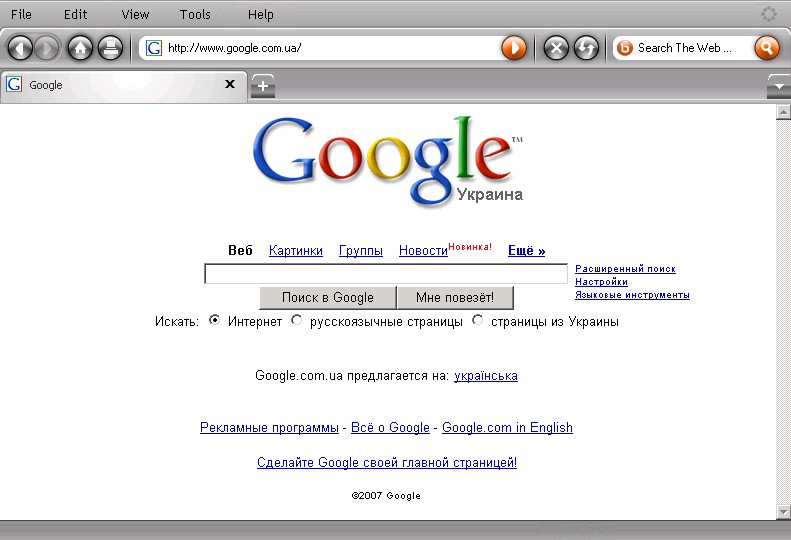The width and height of the screenshot is (791, 540).
Task: Click the Stop loading X icon
Action: coord(556,48)
